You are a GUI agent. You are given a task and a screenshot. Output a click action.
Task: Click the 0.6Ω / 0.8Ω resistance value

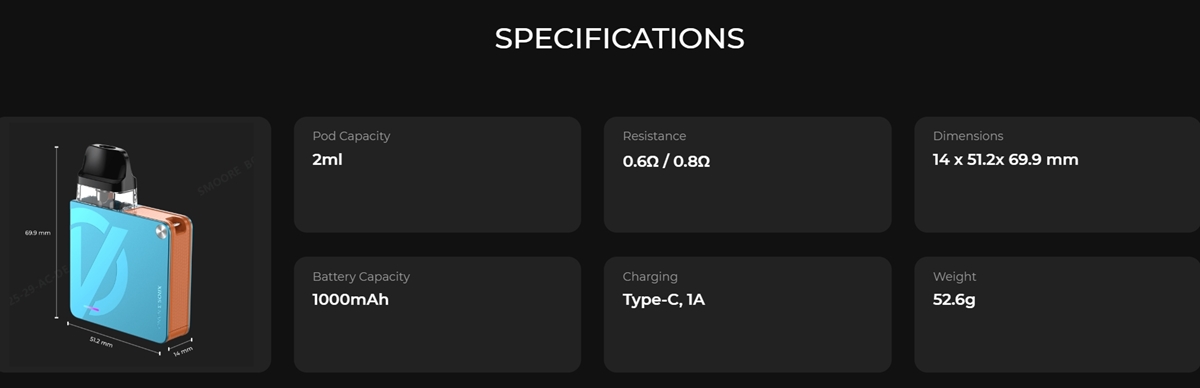(x=666, y=160)
